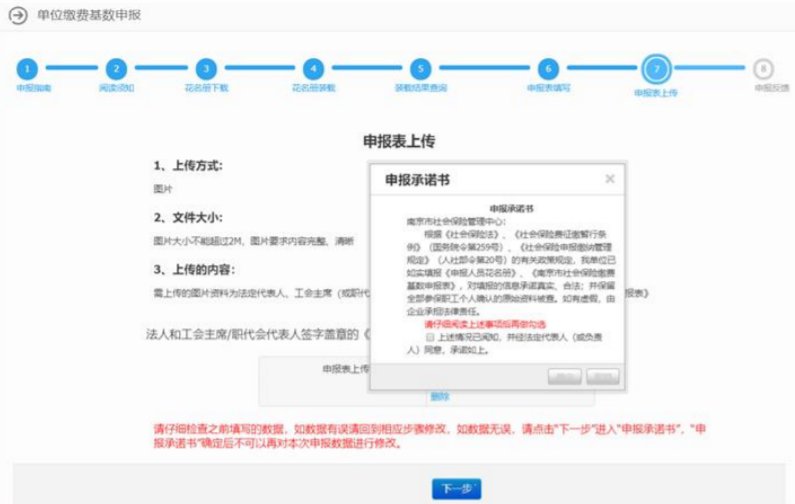Screen dimensions: 795x504
Task: Click the right button in the dialog footer
Action: (x=603, y=377)
